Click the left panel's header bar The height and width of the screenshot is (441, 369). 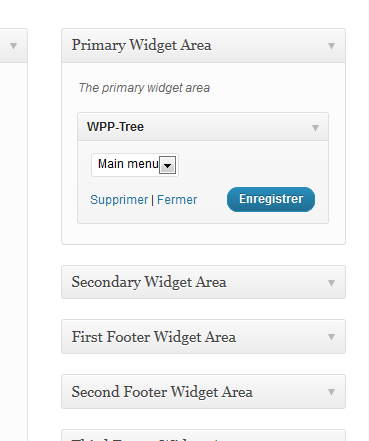click(x=13, y=45)
